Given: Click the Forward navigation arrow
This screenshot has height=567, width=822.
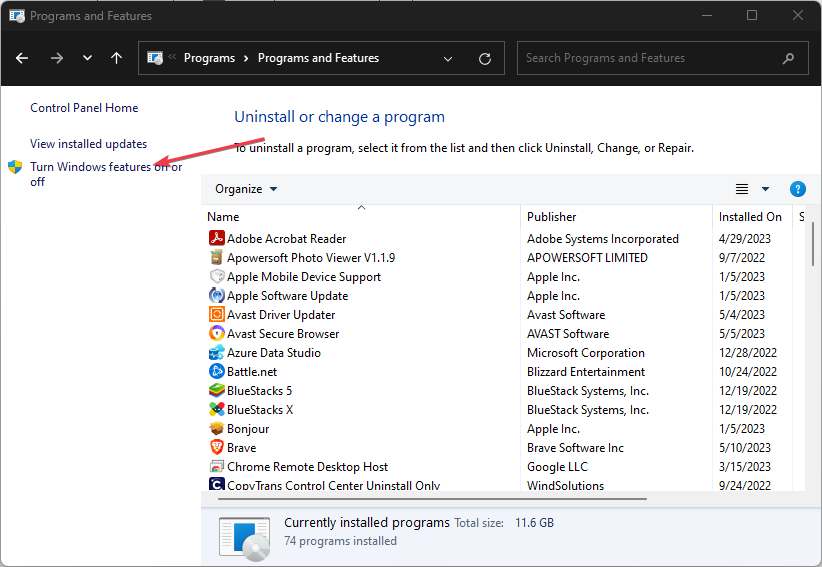Looking at the screenshot, I should (x=57, y=58).
